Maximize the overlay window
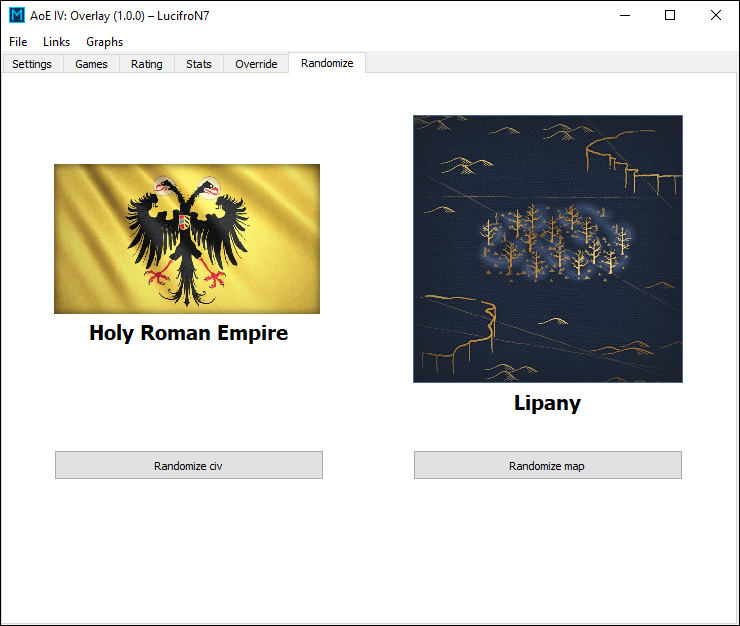The image size is (740, 626). click(x=670, y=15)
